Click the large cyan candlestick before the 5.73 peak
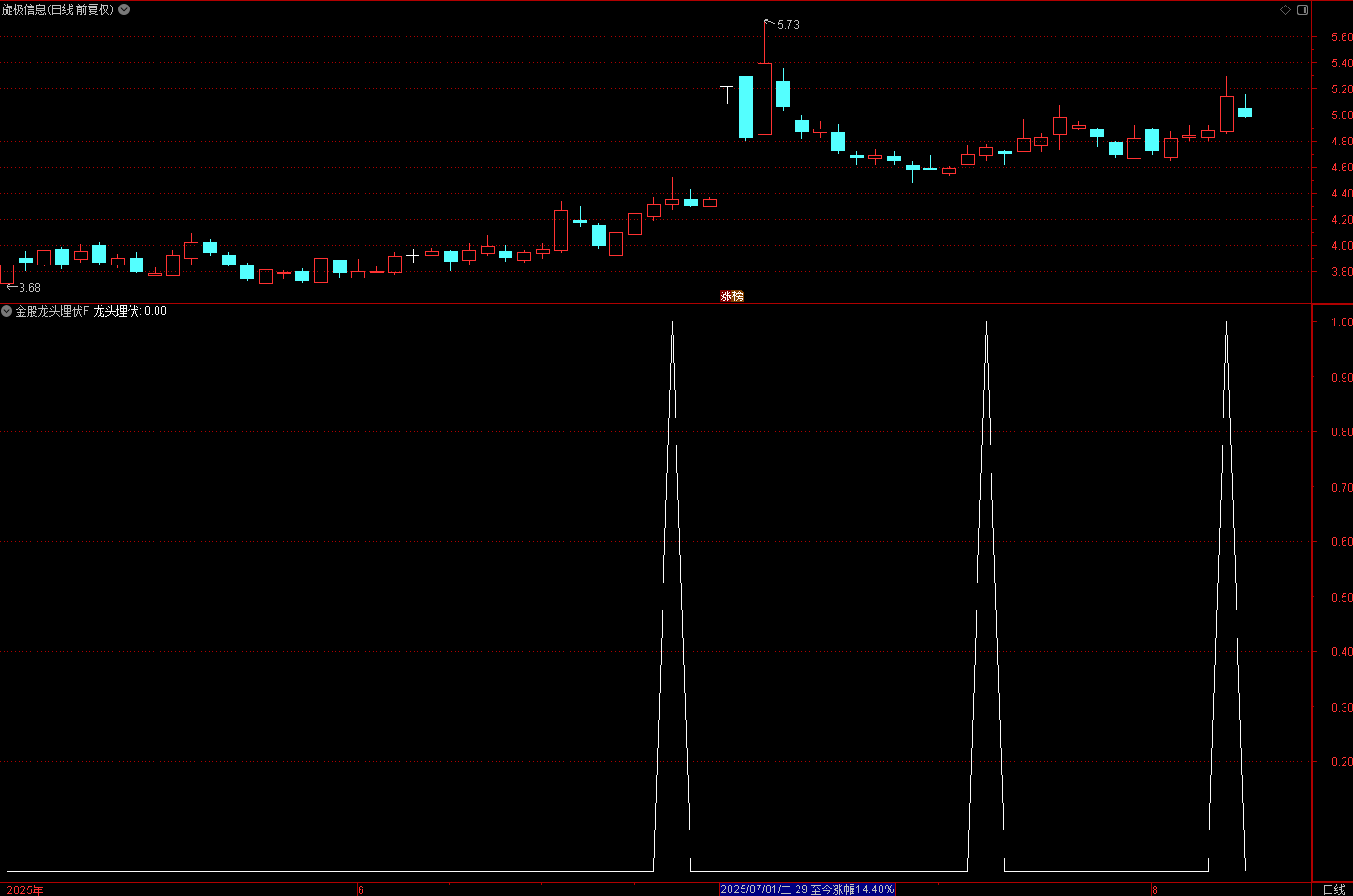 coord(745,107)
